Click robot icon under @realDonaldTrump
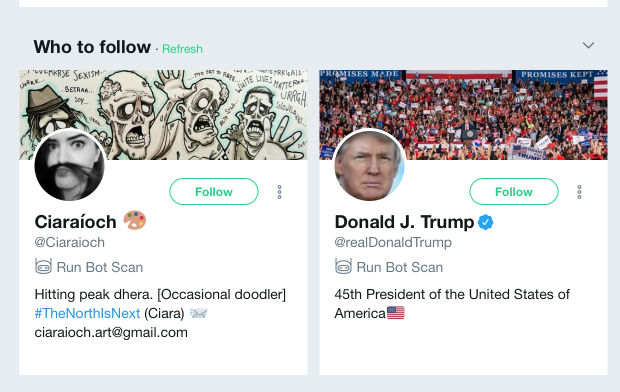 pos(343,267)
